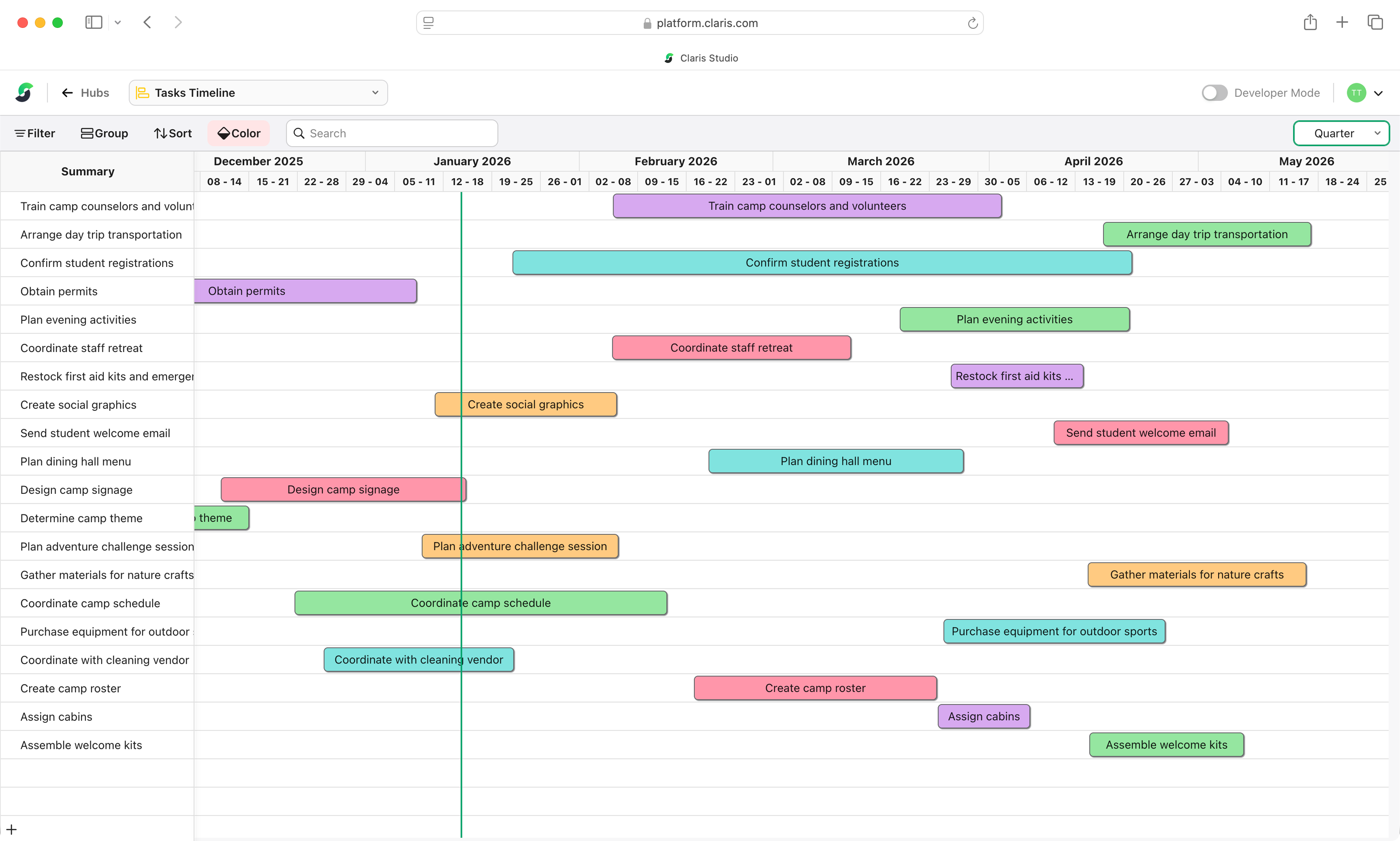Image resolution: width=1400 pixels, height=841 pixels.
Task: Open the Group options
Action: [104, 133]
